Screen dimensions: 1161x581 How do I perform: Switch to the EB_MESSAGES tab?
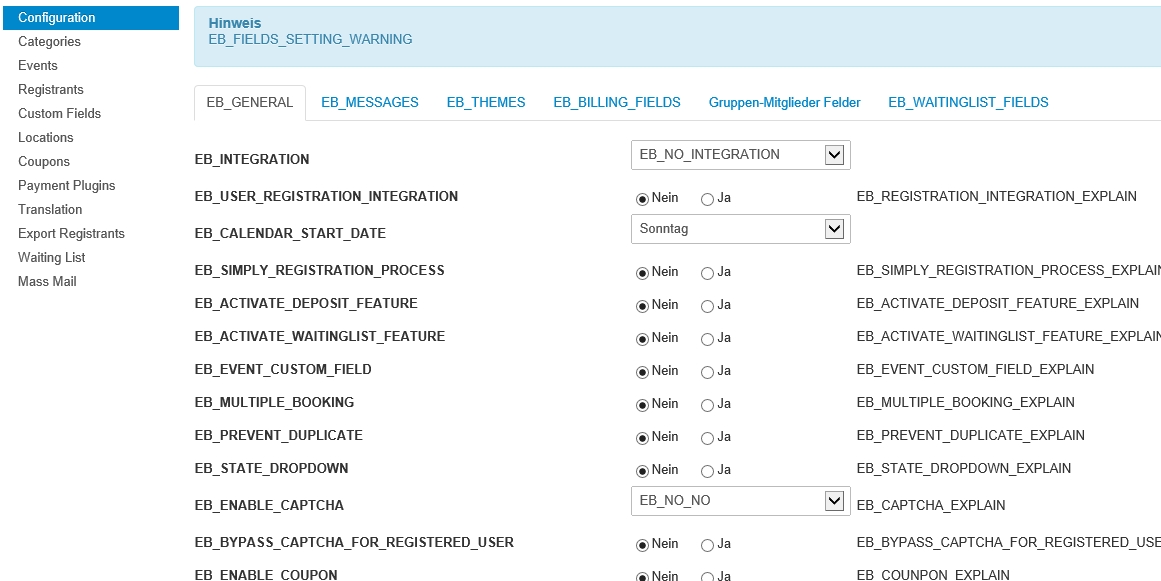(370, 102)
